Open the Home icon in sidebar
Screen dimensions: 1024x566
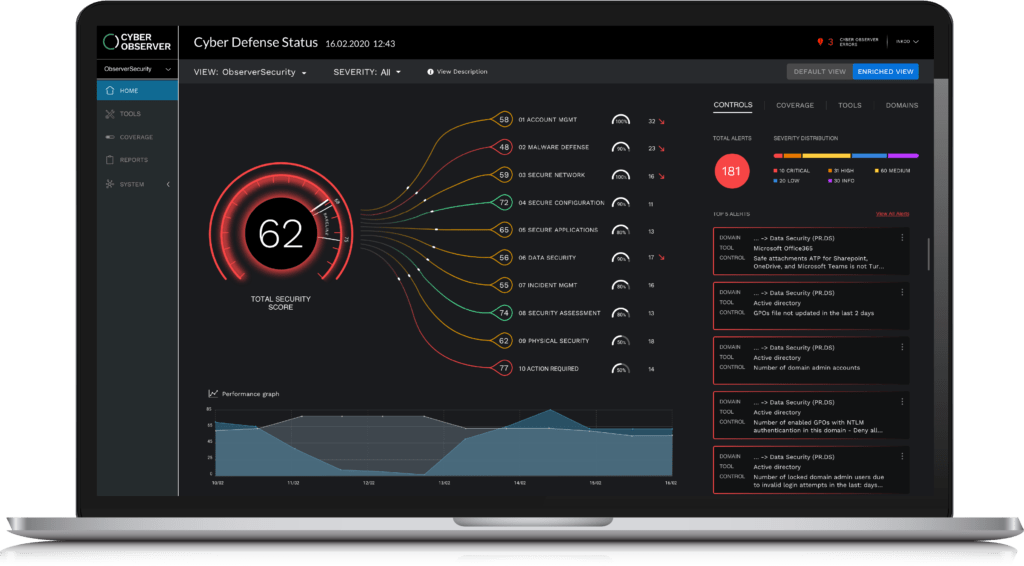pos(111,91)
